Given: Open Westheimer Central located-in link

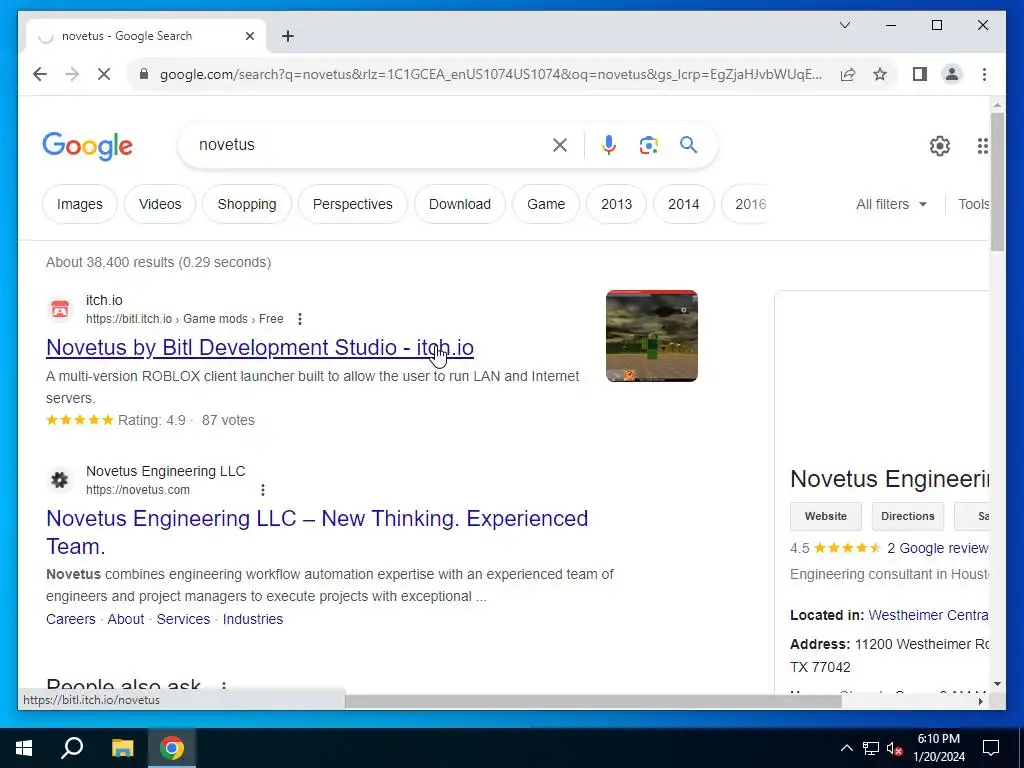Looking at the screenshot, I should click(928, 615).
